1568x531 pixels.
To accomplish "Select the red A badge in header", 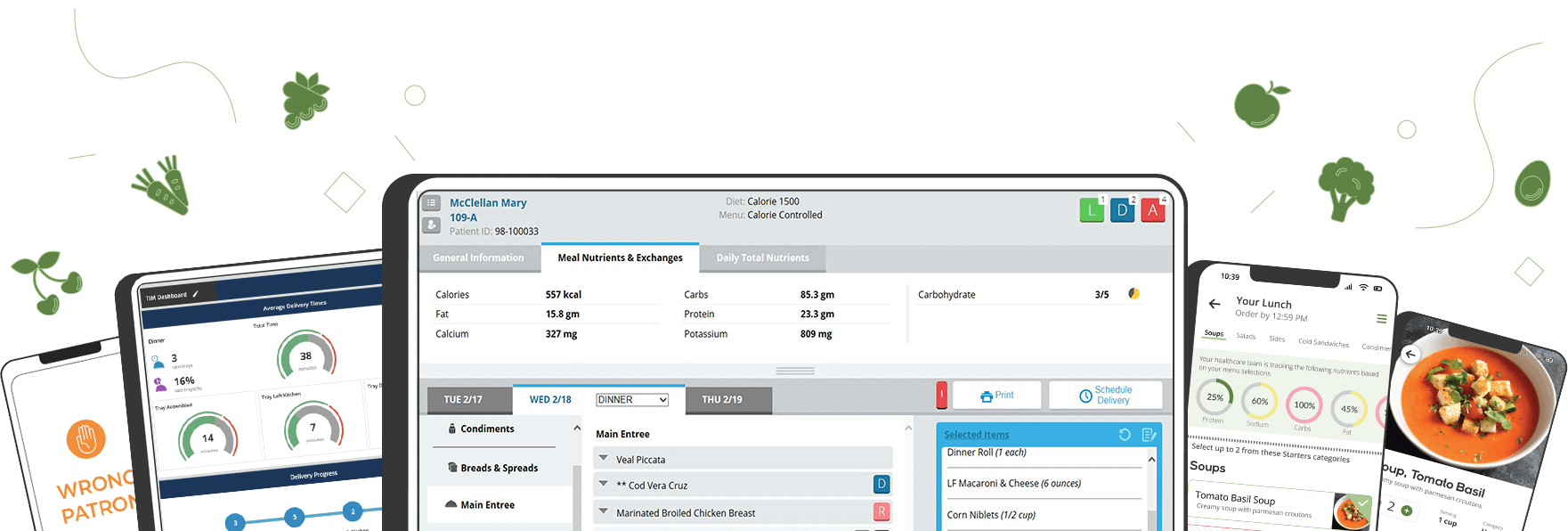I will [x=1152, y=210].
